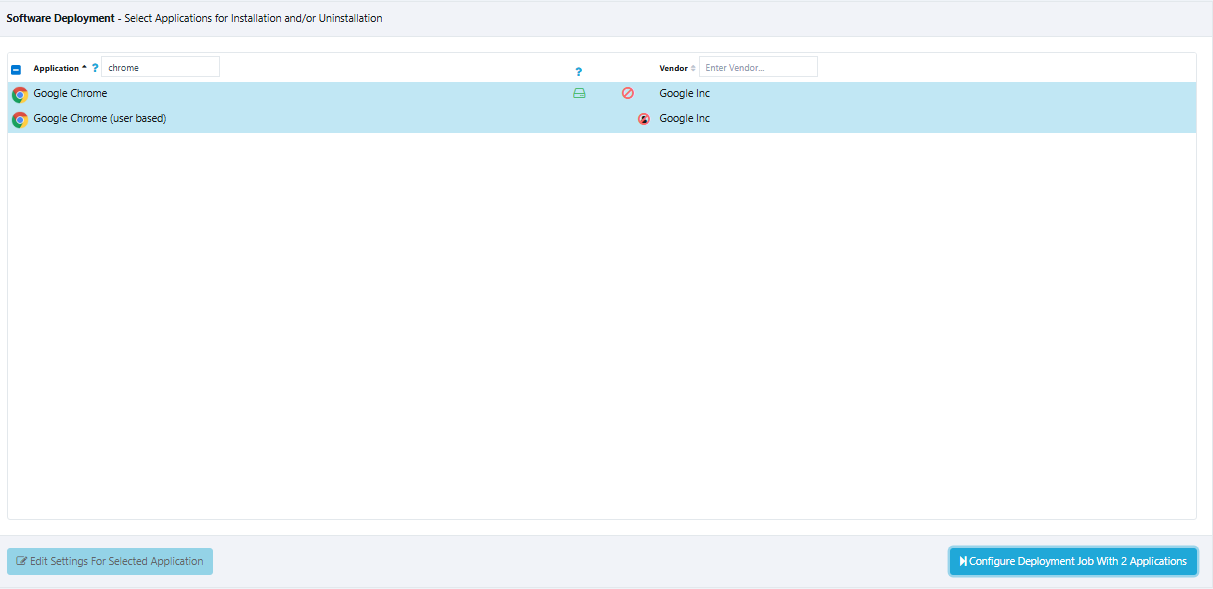Click the red prohibited icon in Google Chrome row
Screen dimensions: 1213x589
[628, 93]
